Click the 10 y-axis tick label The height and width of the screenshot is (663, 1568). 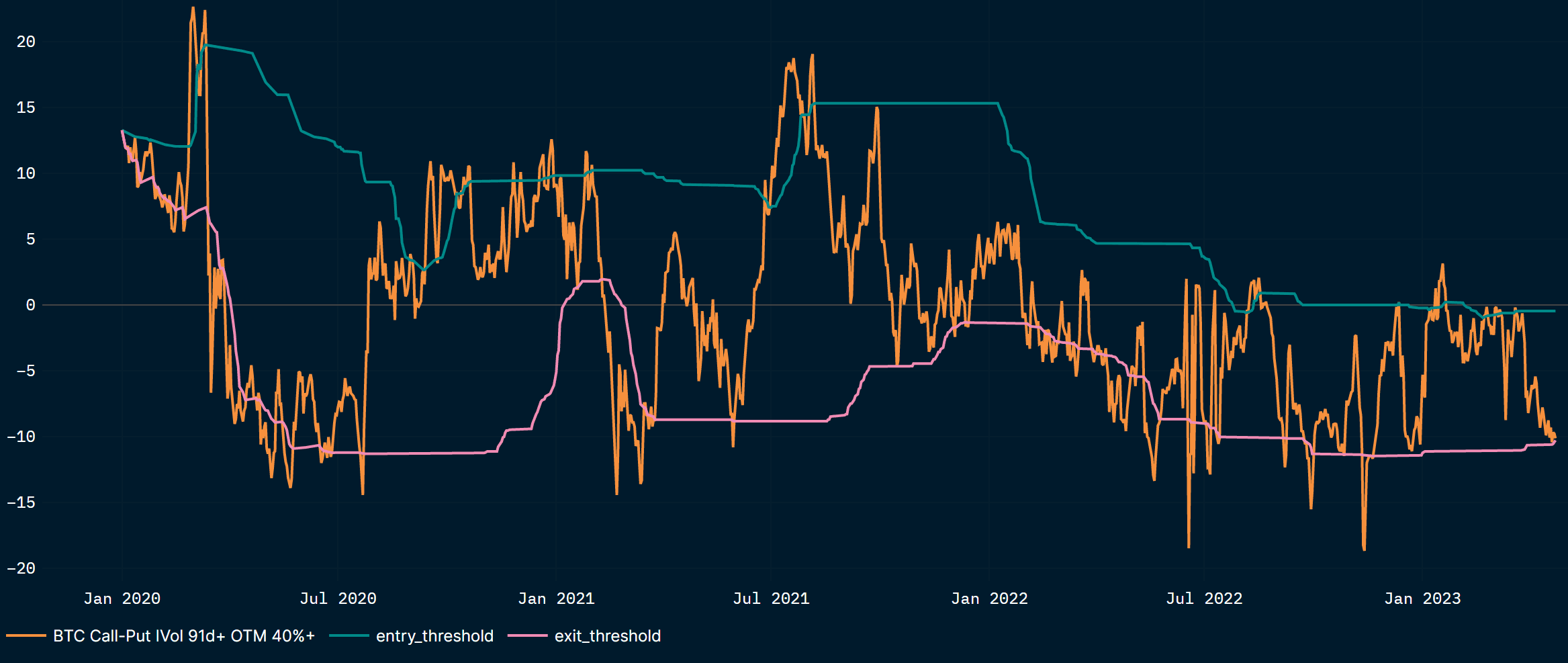[26, 173]
